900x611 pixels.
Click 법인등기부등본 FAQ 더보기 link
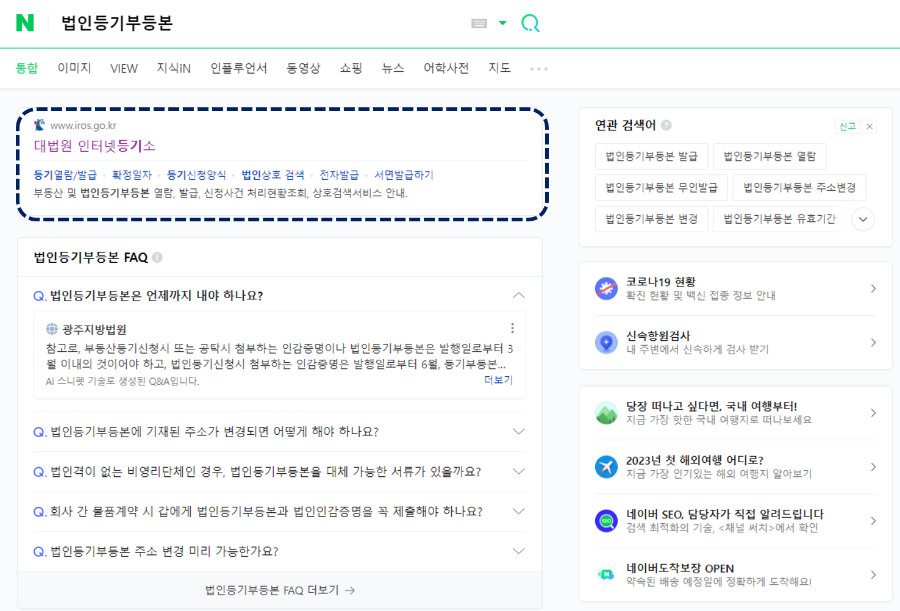280,590
